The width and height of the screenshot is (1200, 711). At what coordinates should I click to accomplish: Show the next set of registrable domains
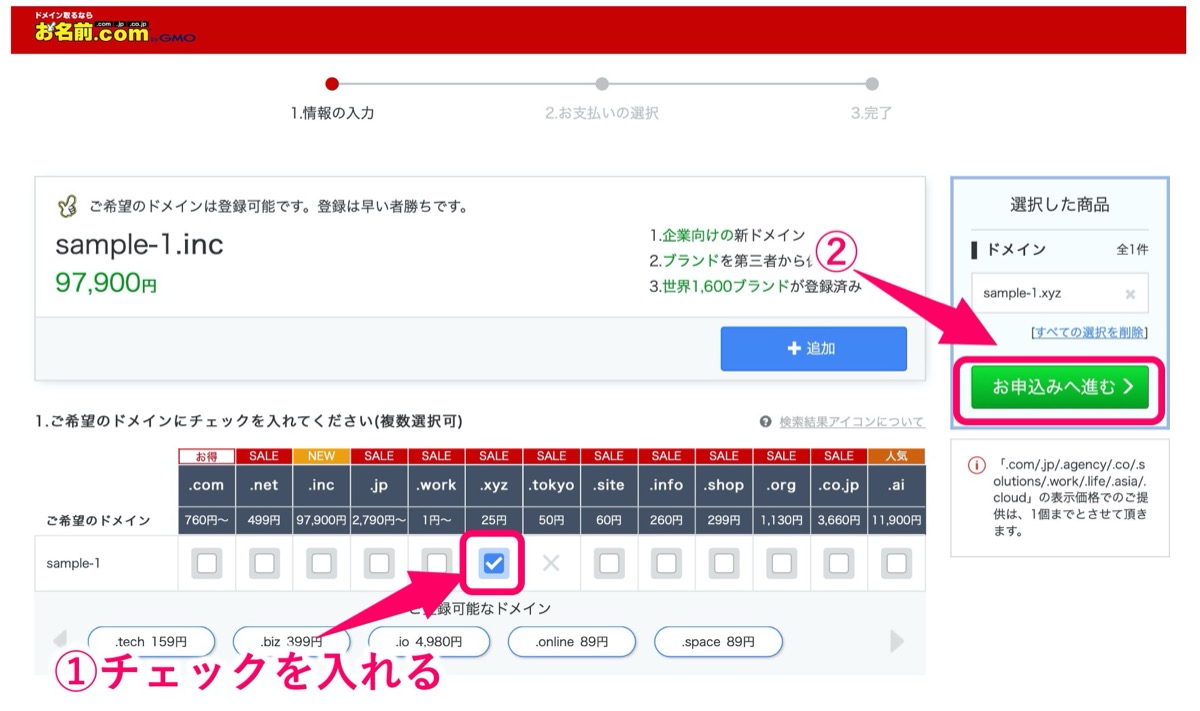coord(896,641)
